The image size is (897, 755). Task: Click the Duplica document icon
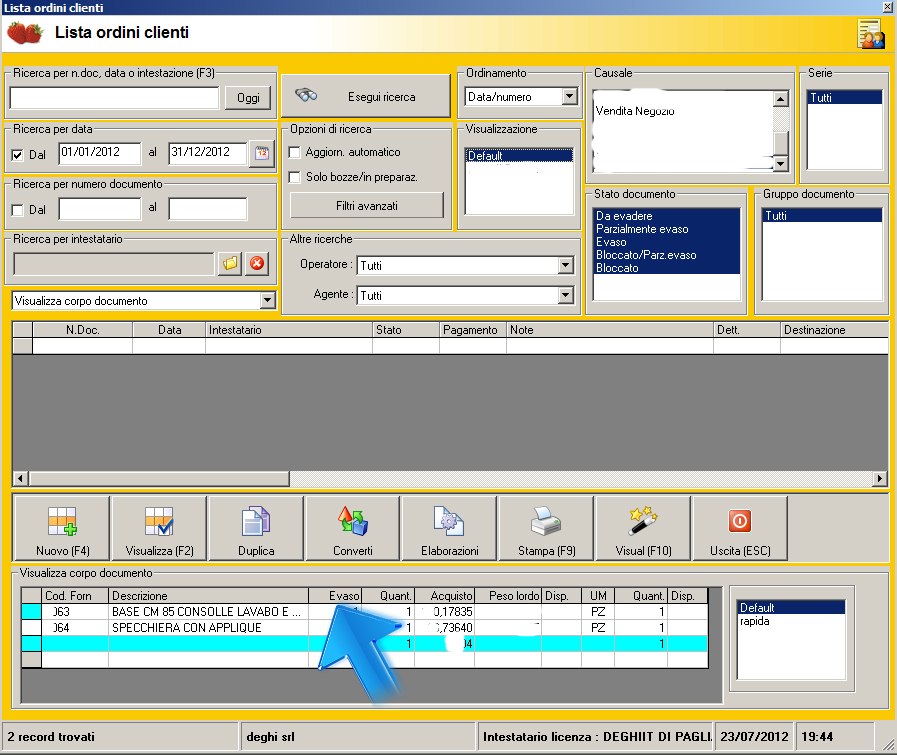(256, 523)
